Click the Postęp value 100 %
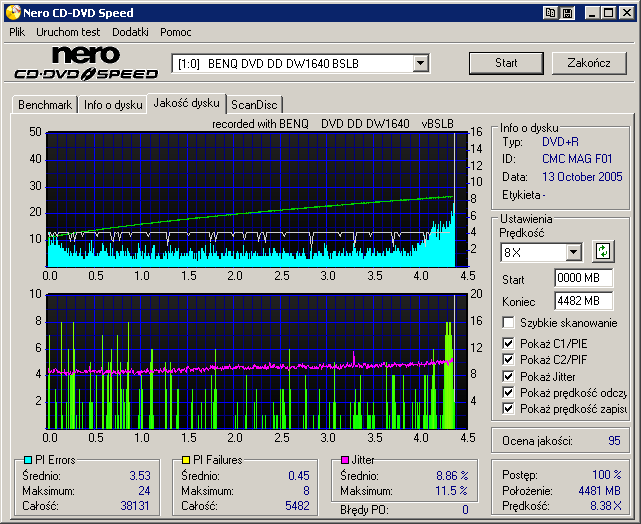 [x=607, y=475]
